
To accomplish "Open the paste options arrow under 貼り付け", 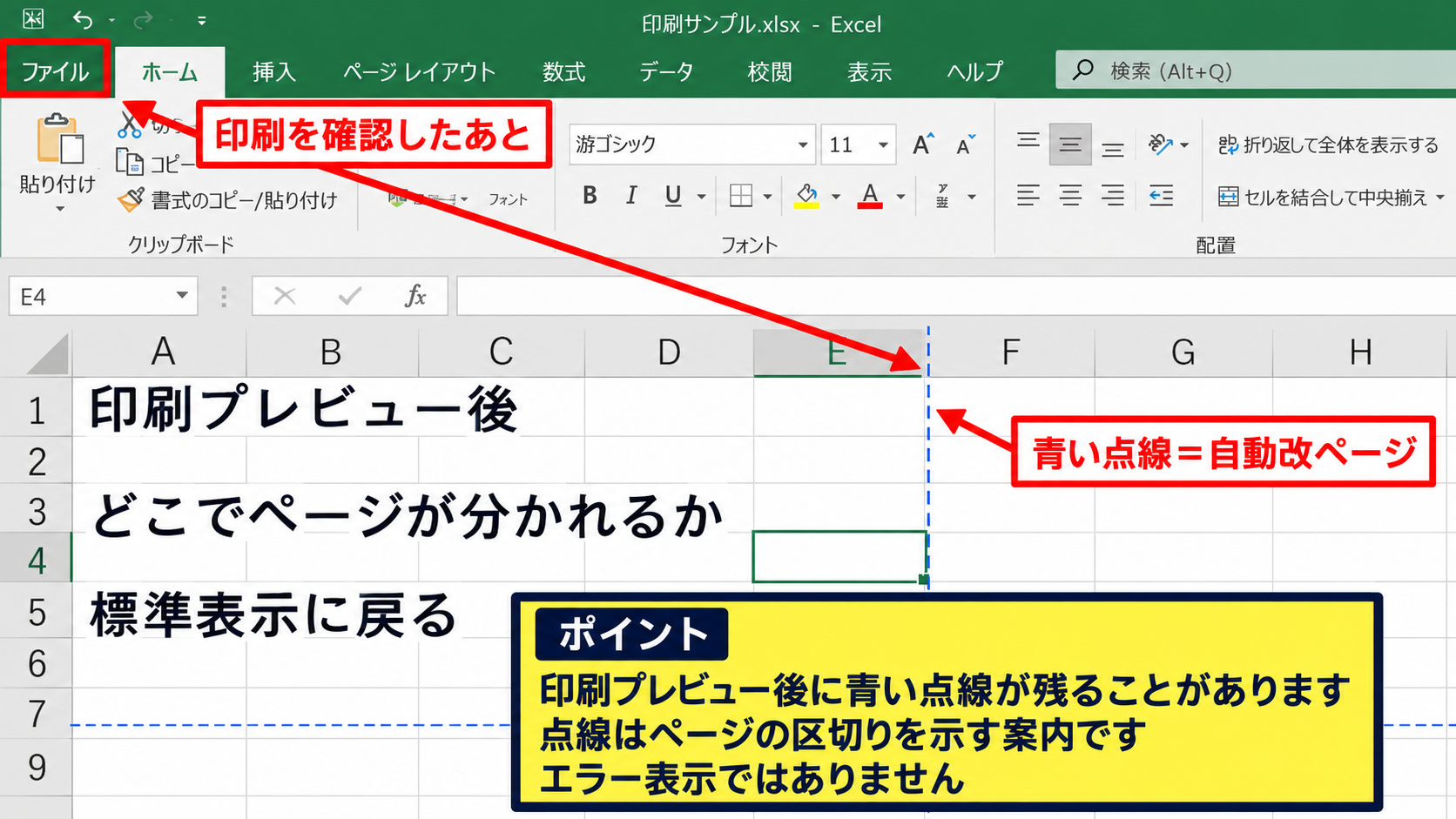I will click(60, 210).
